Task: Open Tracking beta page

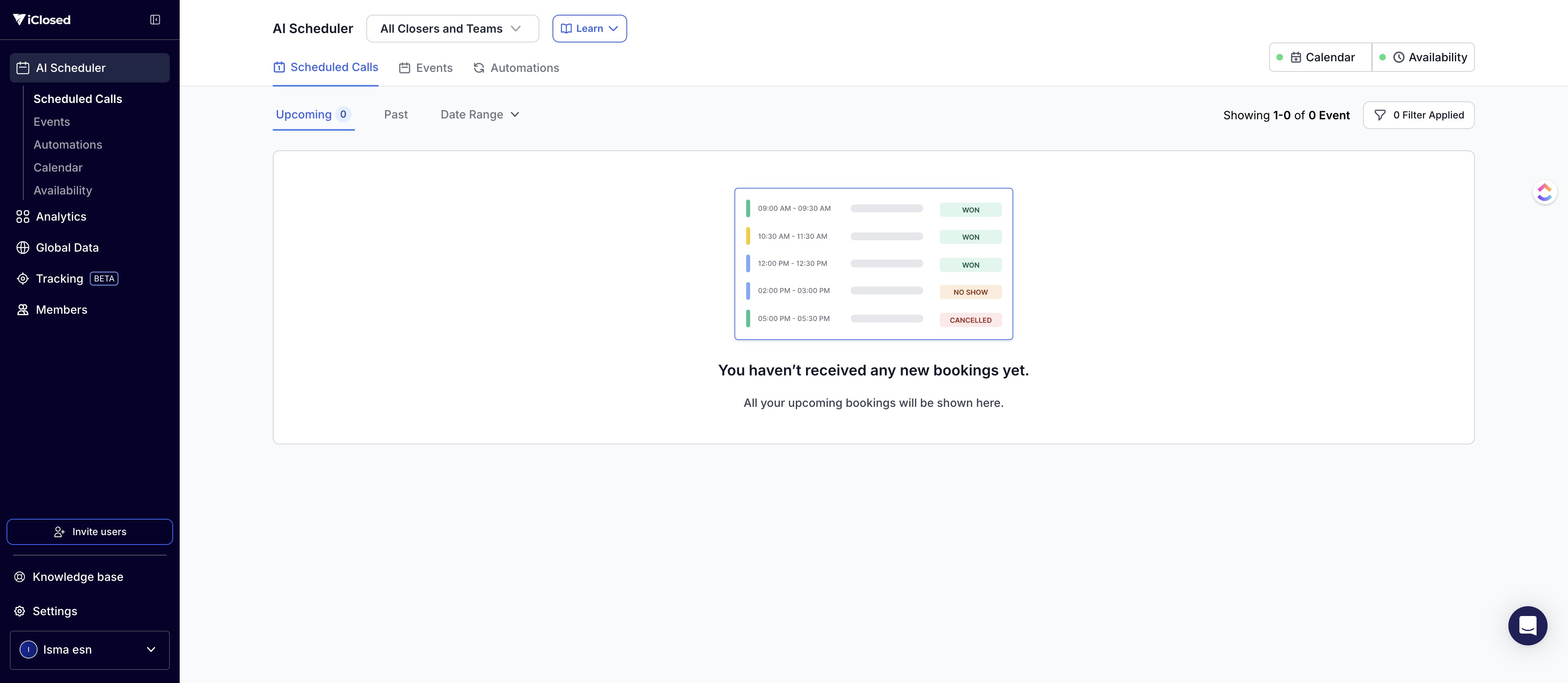Action: pos(60,279)
